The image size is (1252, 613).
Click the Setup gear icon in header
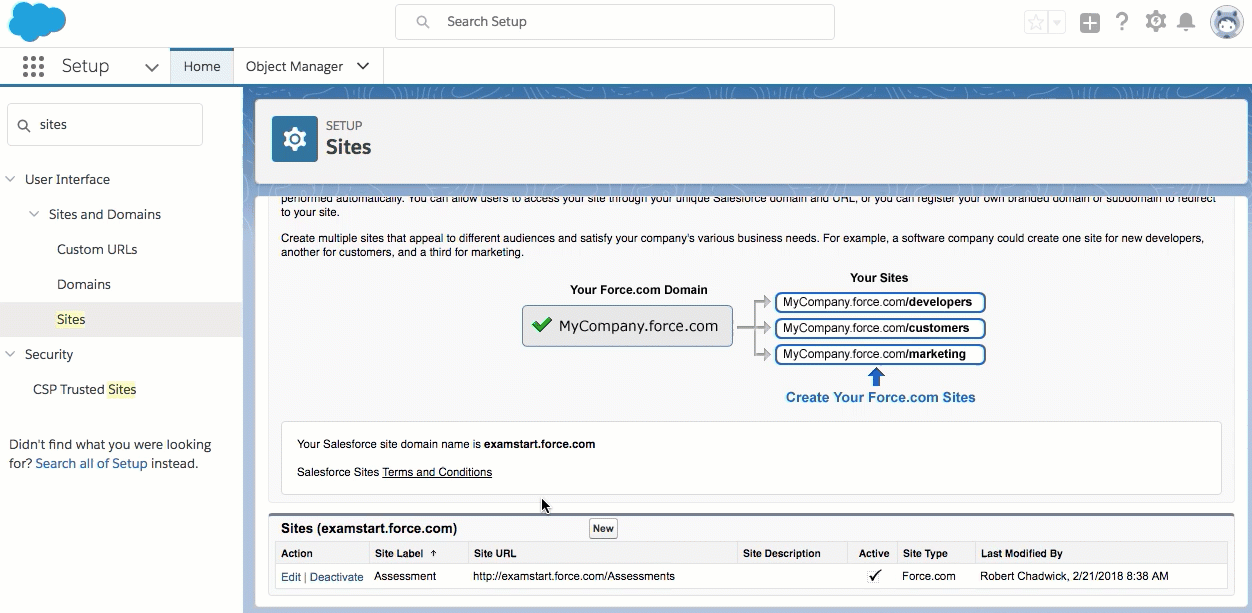tap(1156, 21)
